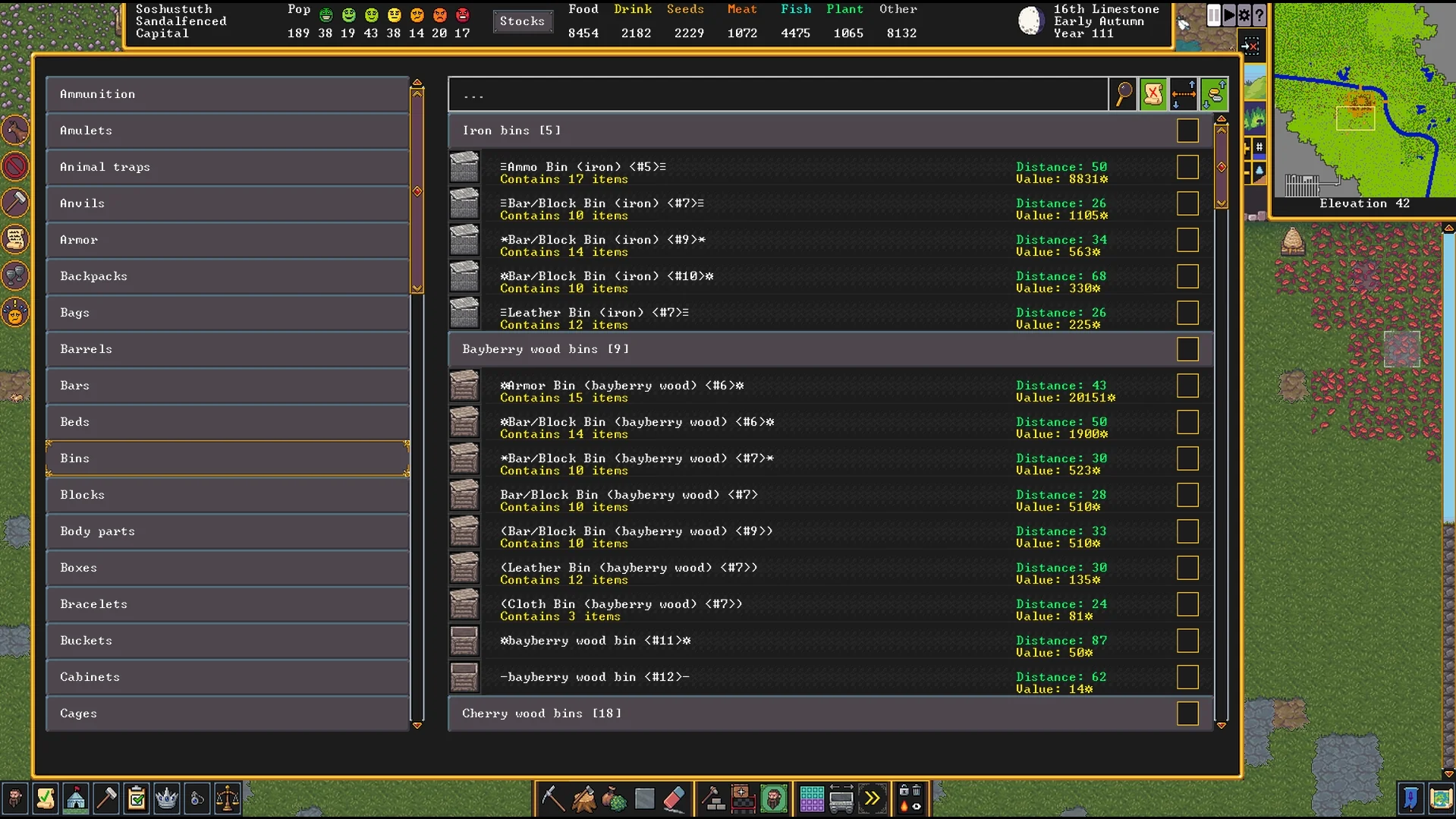This screenshot has width=1456, height=819.
Task: Click the close-panel arrow X icon
Action: click(1250, 46)
